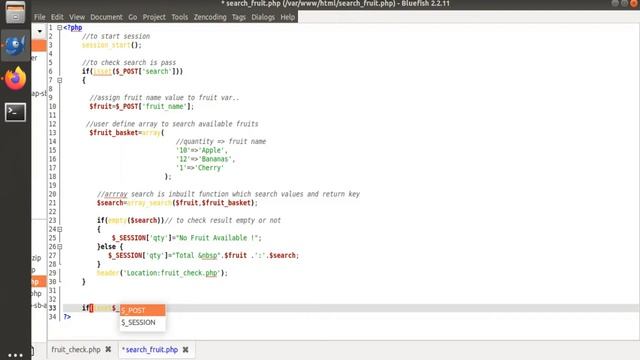This screenshot has height=360, width=640.
Task: Click line number 33 in gutter
Action: tap(52, 308)
